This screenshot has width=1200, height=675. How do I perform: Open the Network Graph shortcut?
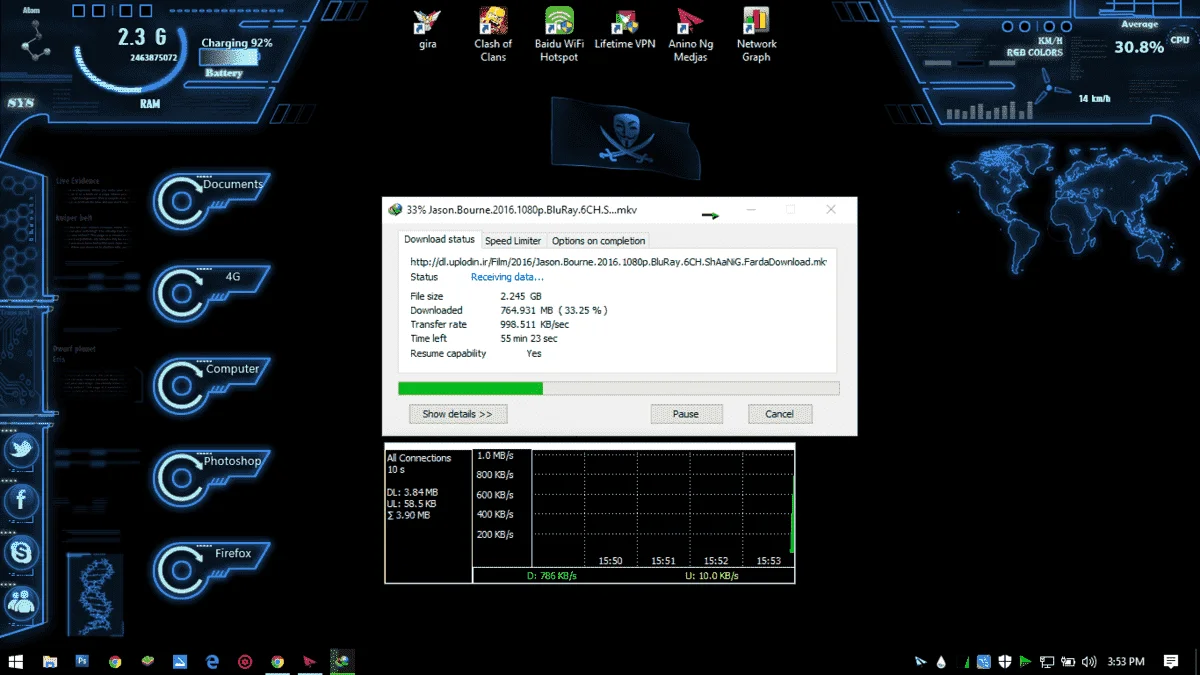pos(756,35)
